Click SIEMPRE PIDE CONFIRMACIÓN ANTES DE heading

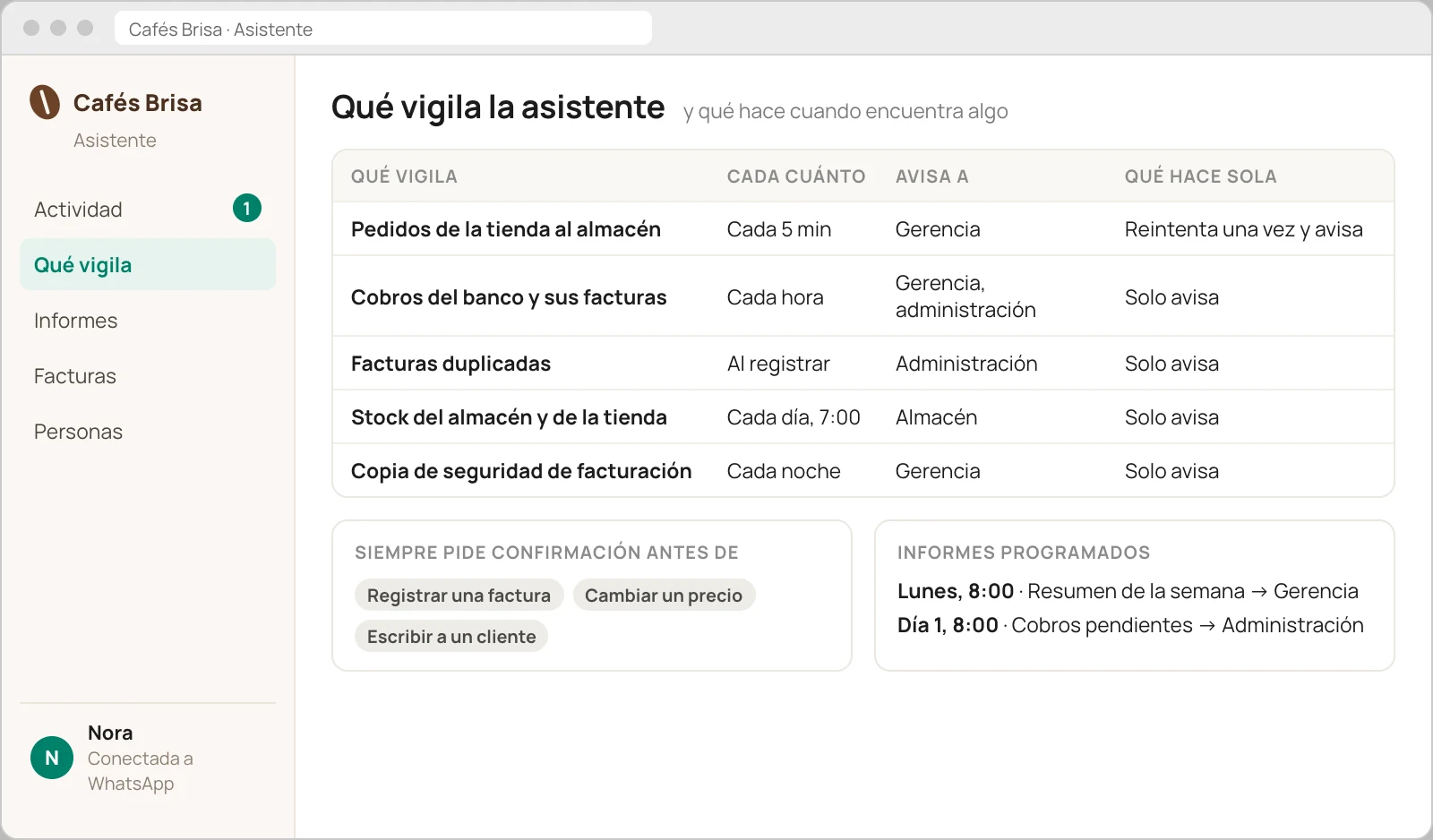point(546,553)
